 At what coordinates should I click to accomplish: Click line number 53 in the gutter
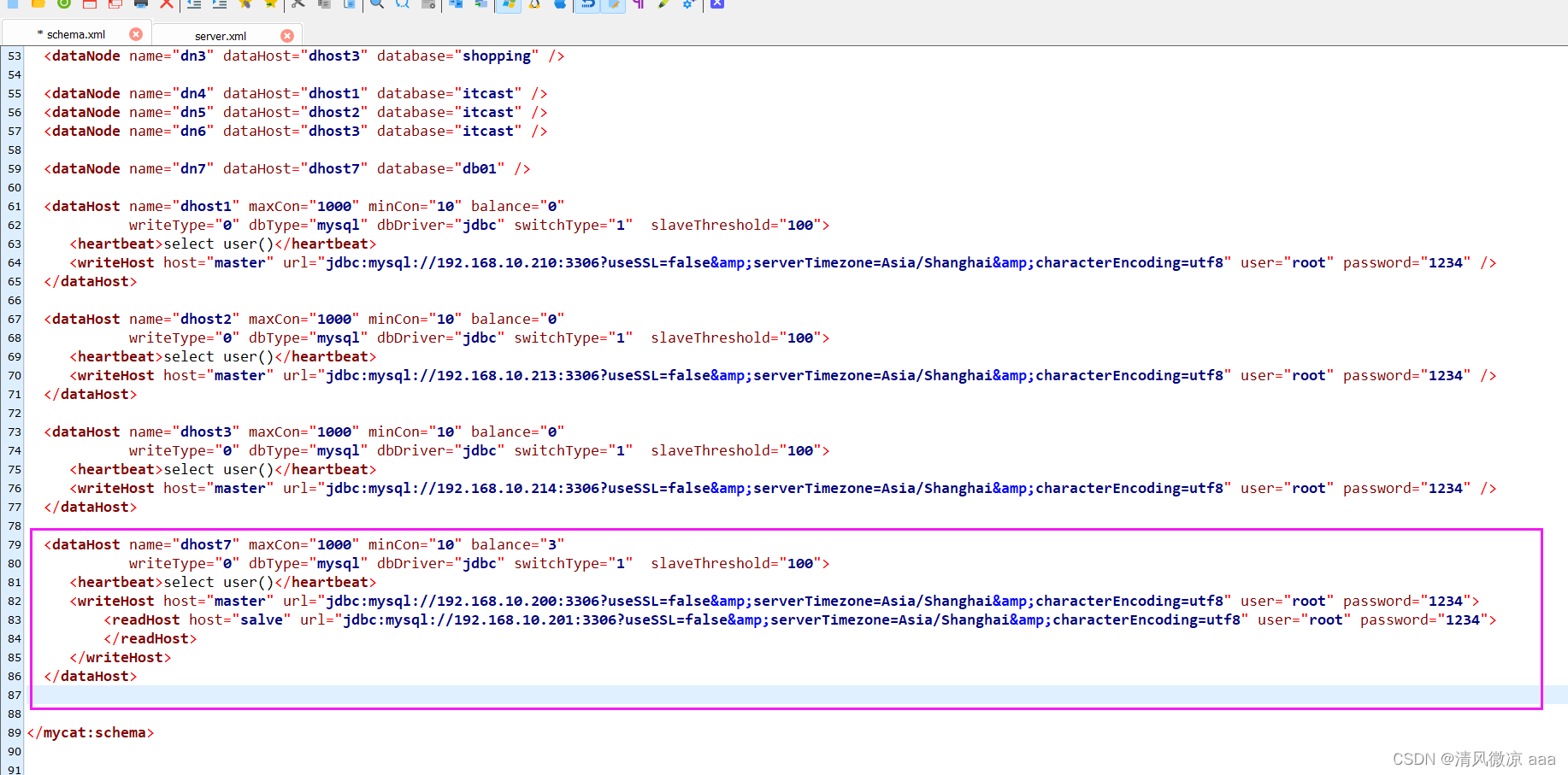click(15, 56)
